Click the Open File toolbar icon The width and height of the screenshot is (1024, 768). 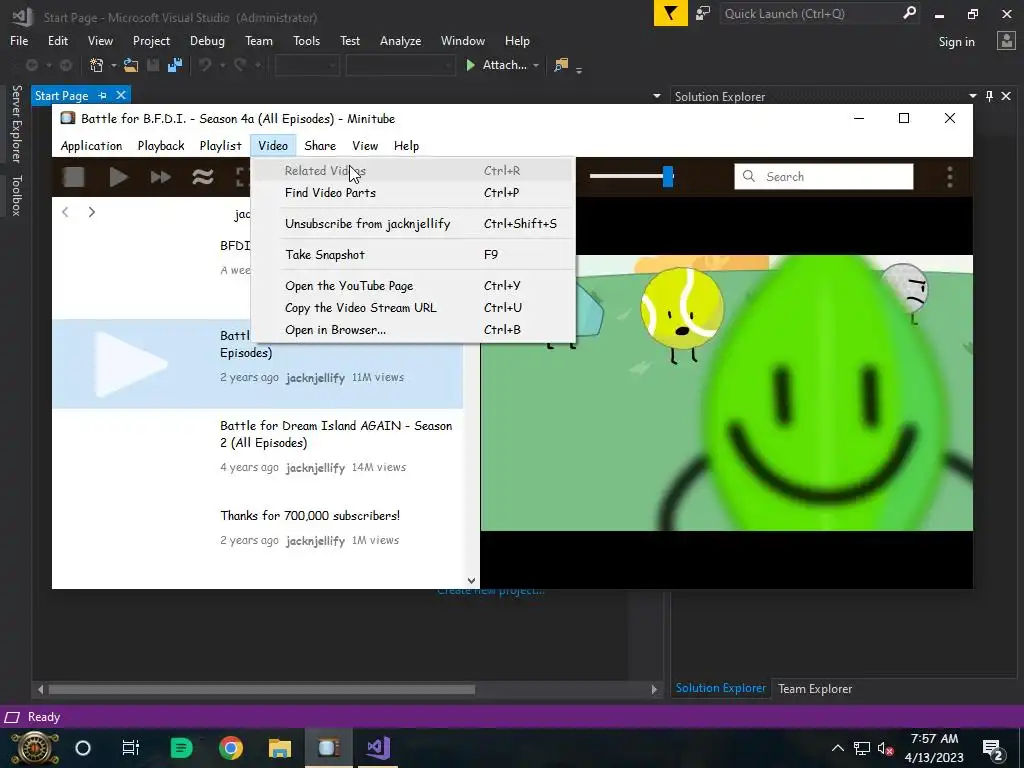click(x=131, y=65)
